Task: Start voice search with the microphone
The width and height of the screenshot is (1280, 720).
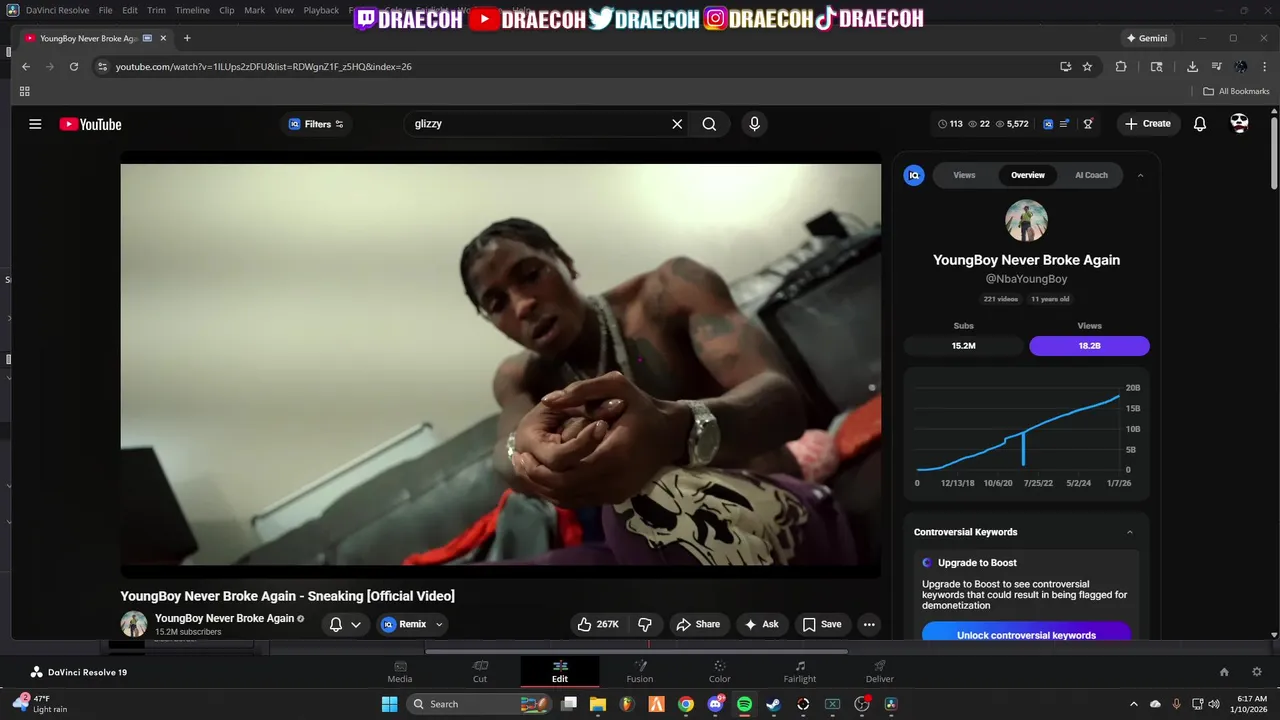Action: [754, 124]
